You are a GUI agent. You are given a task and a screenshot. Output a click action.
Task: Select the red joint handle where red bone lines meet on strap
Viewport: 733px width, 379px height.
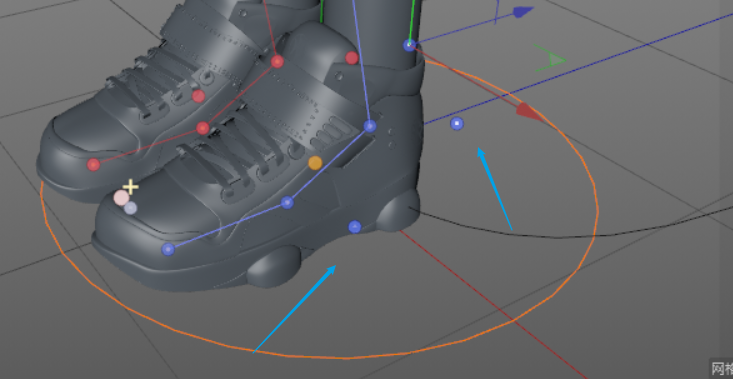click(277, 61)
